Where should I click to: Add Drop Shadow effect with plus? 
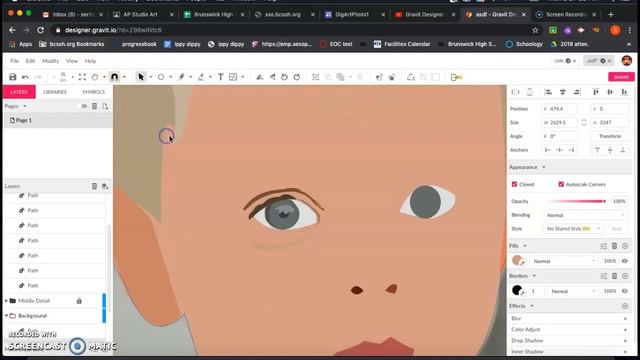[625, 340]
